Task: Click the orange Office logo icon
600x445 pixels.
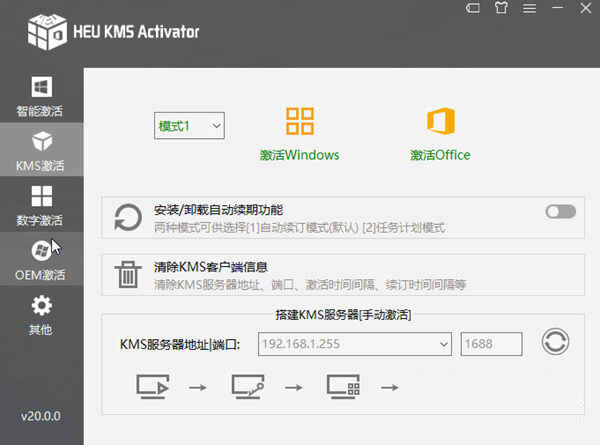Action: [x=441, y=121]
